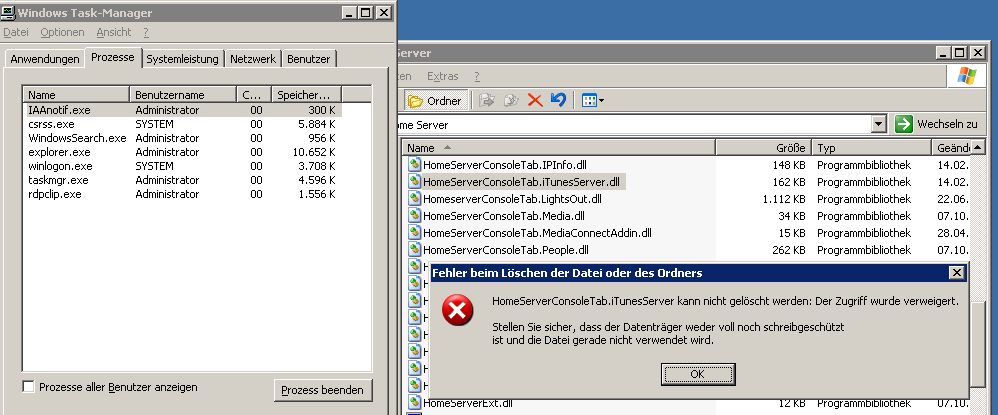Click the red error icon in dialog

[458, 311]
